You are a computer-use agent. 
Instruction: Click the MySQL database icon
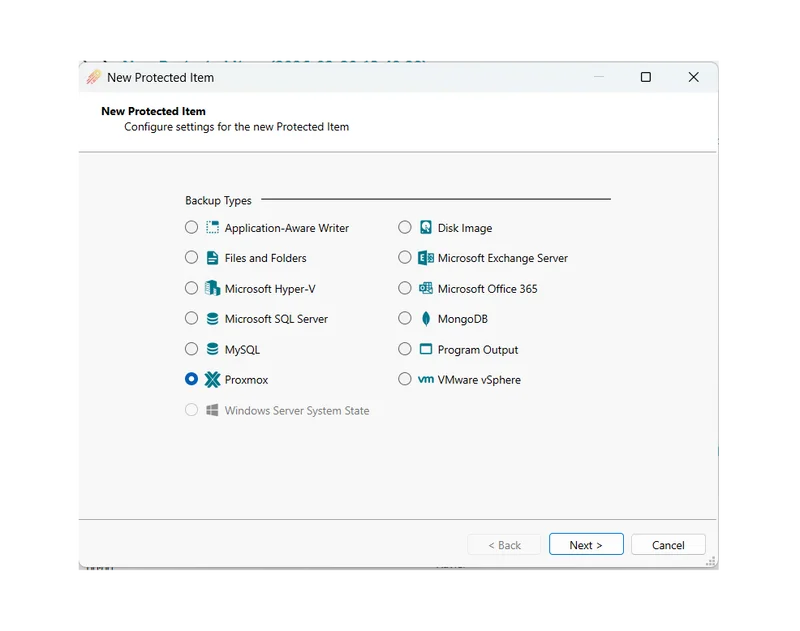212,350
